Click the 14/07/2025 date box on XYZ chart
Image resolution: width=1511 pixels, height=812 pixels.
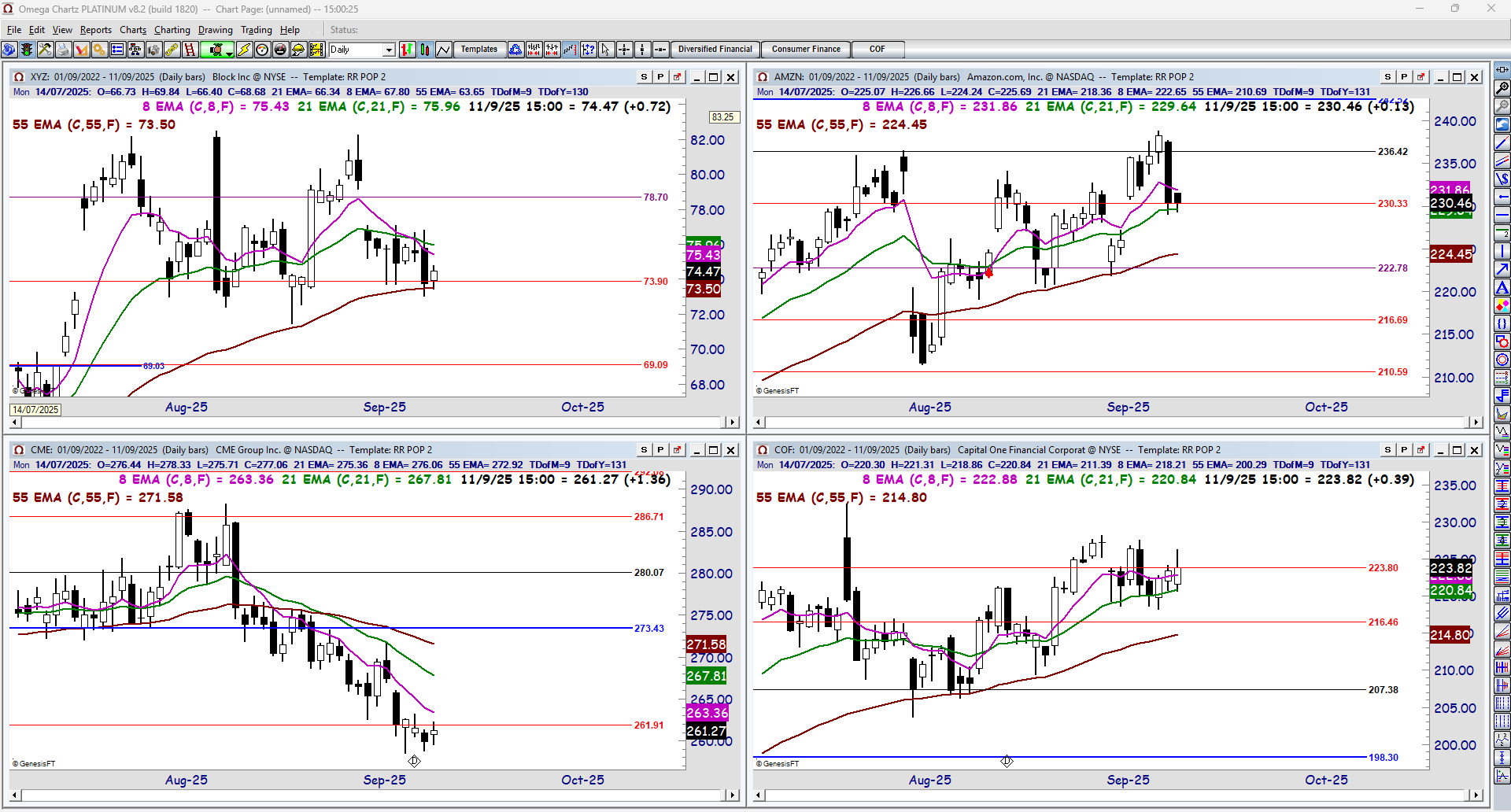35,410
